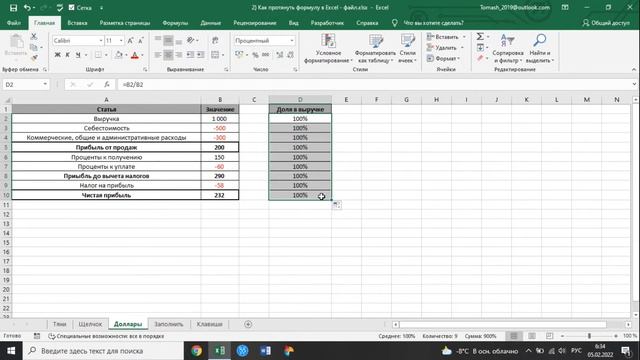Viewport: 640px width, 360px height.
Task: Increase the decimal places
Action: [280, 55]
